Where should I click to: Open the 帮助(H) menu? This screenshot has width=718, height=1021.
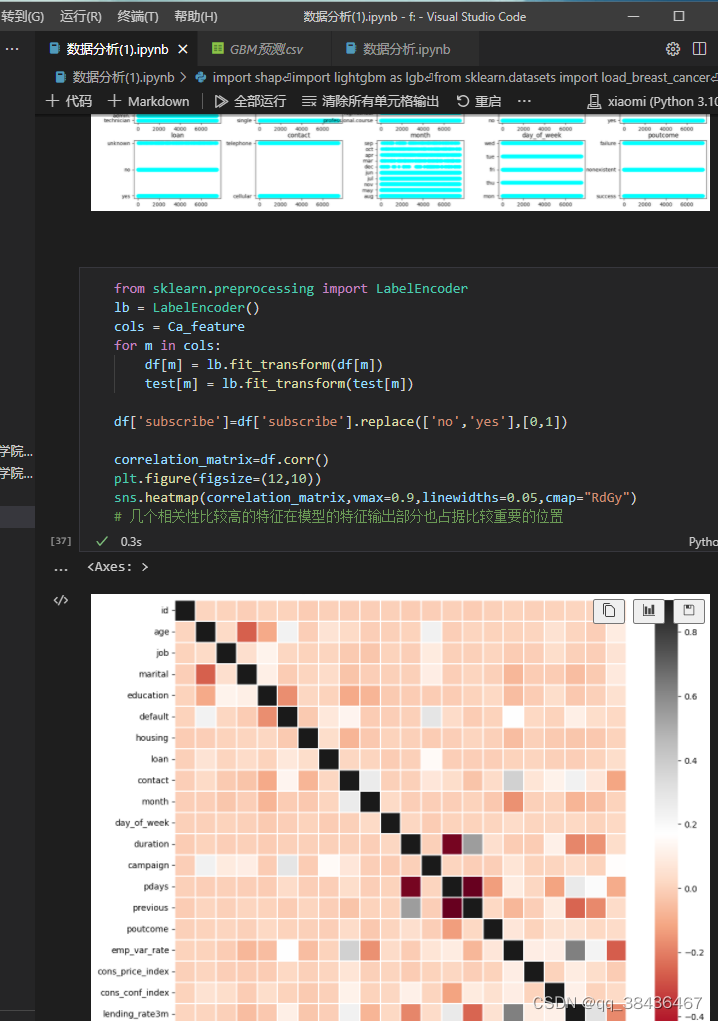tap(196, 16)
